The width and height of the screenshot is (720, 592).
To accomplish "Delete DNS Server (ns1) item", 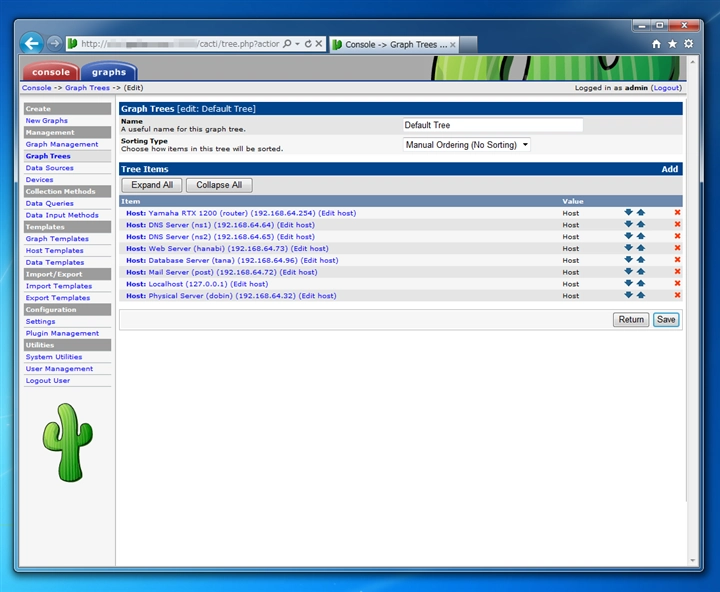I will pos(677,224).
